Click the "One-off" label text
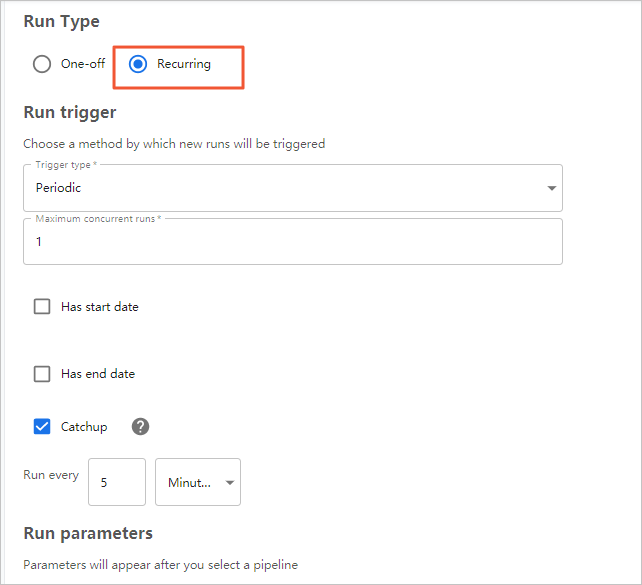The height and width of the screenshot is (585, 642). tap(83, 64)
